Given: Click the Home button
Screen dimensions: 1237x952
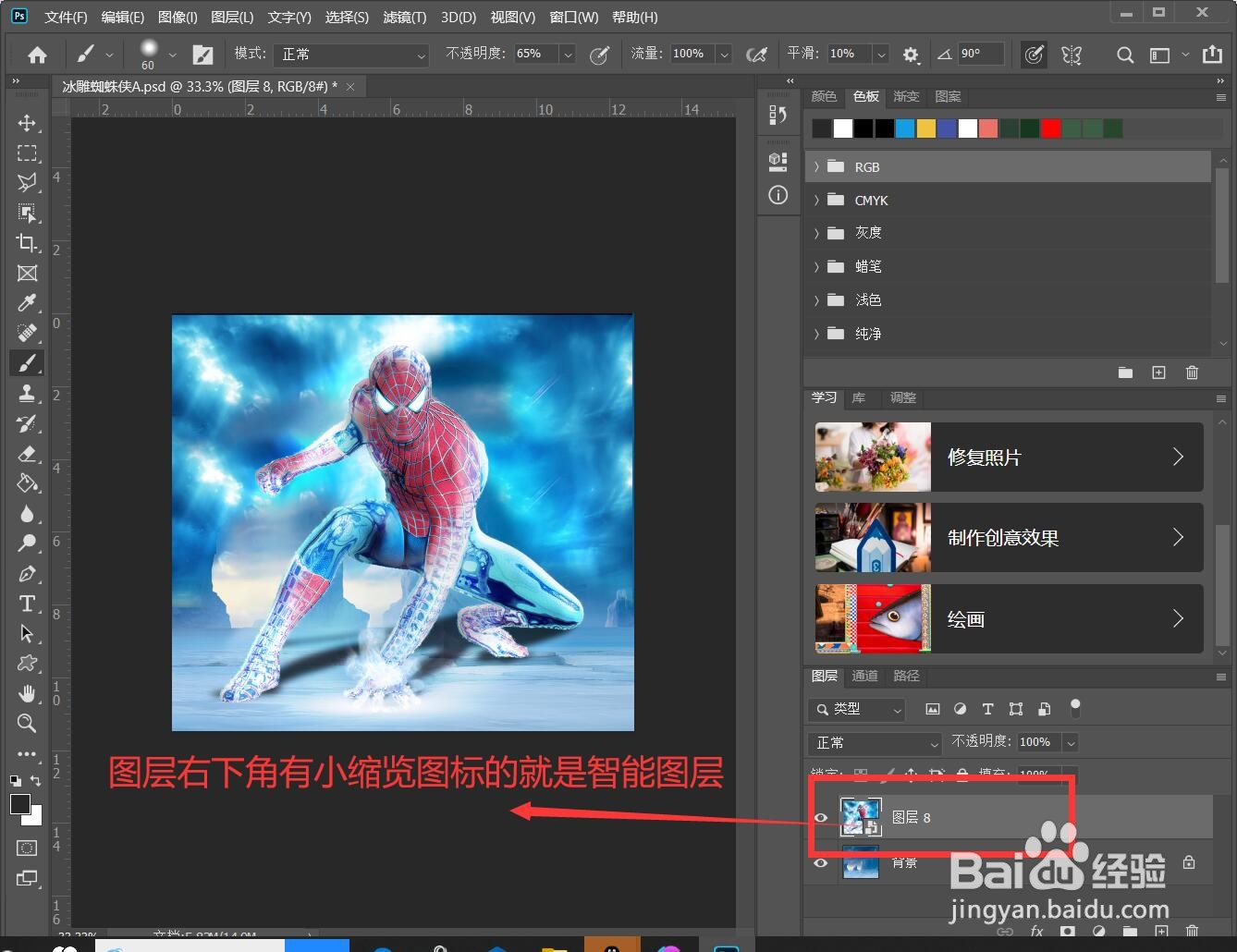Looking at the screenshot, I should tap(37, 55).
